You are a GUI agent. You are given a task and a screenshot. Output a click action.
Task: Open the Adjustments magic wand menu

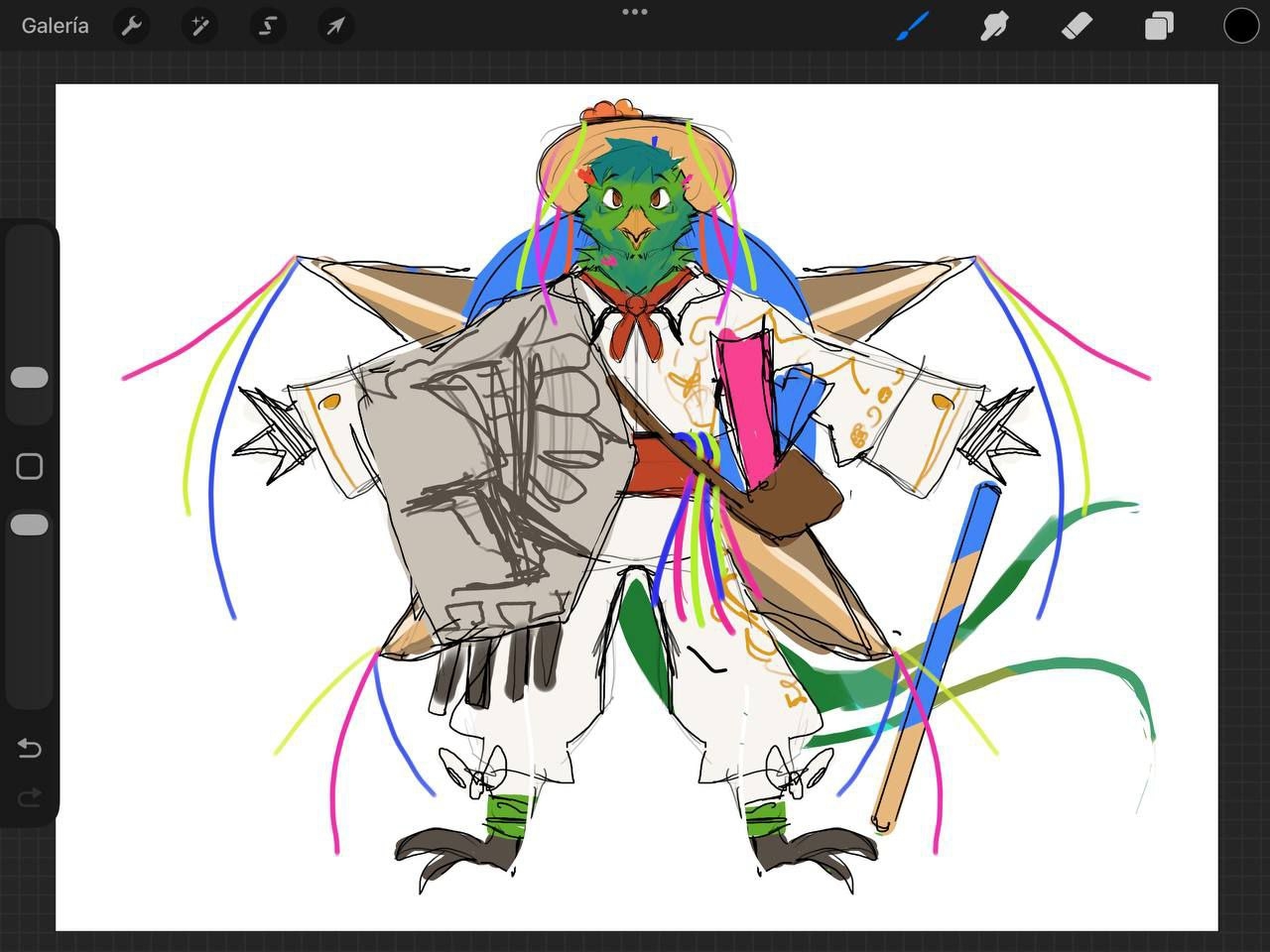(199, 26)
